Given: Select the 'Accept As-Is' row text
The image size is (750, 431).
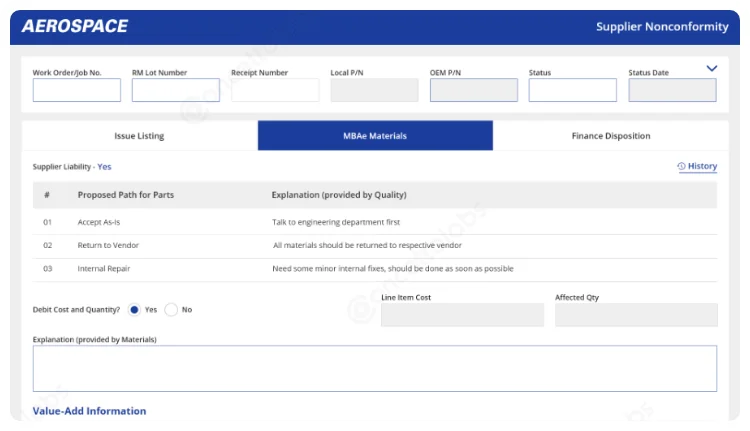Looking at the screenshot, I should click(x=99, y=222).
